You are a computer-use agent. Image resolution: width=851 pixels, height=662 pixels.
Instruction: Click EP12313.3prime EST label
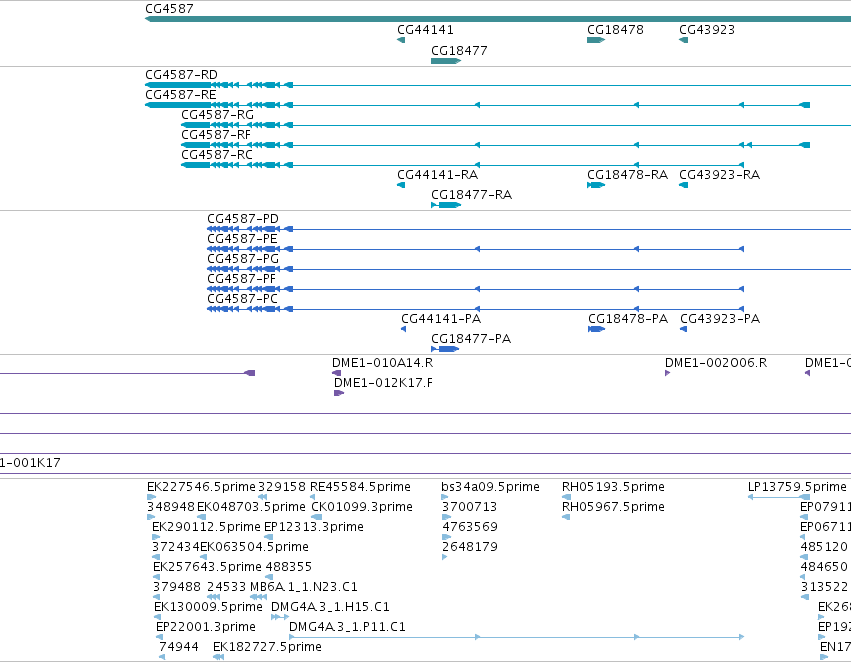[314, 527]
